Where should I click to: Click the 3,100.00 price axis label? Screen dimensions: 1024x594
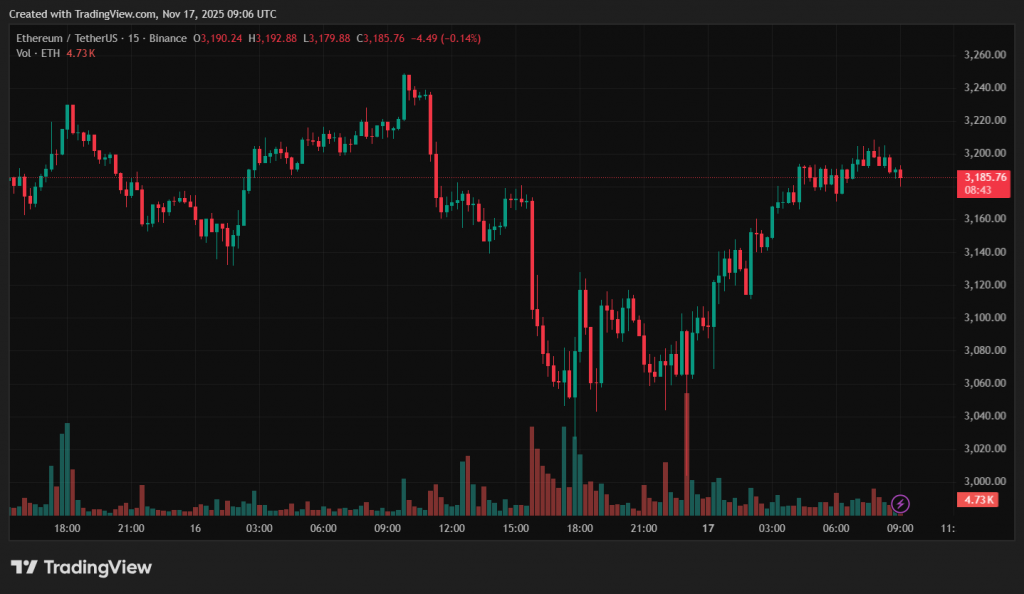pos(983,318)
